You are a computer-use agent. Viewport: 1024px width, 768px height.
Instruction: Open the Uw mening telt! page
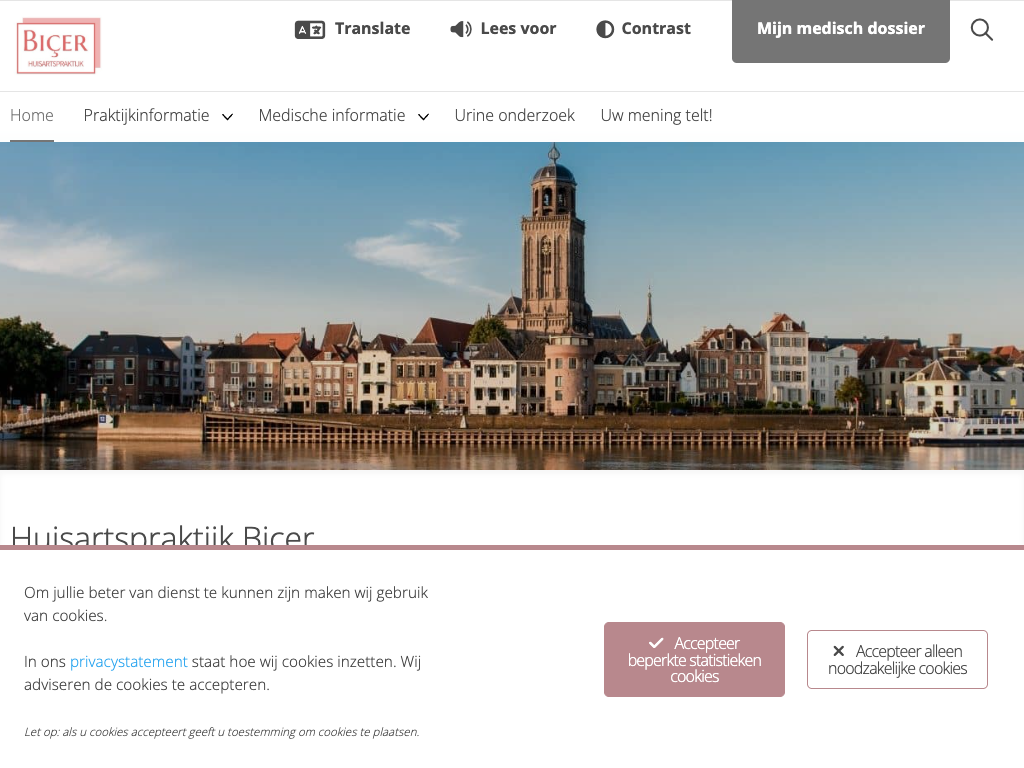click(x=656, y=115)
